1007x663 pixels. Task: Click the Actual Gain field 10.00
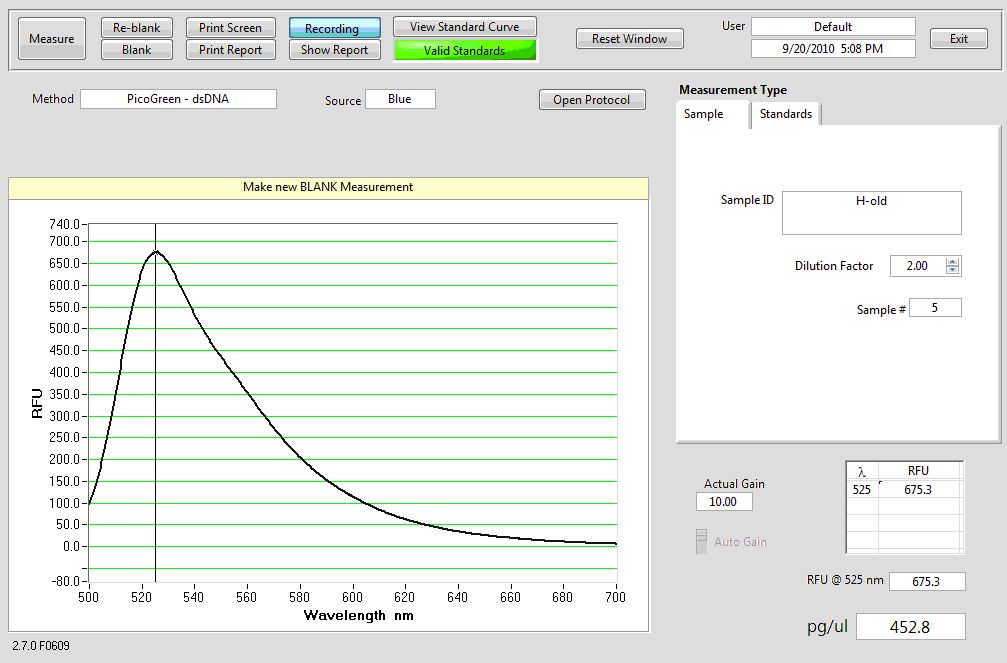click(x=724, y=502)
